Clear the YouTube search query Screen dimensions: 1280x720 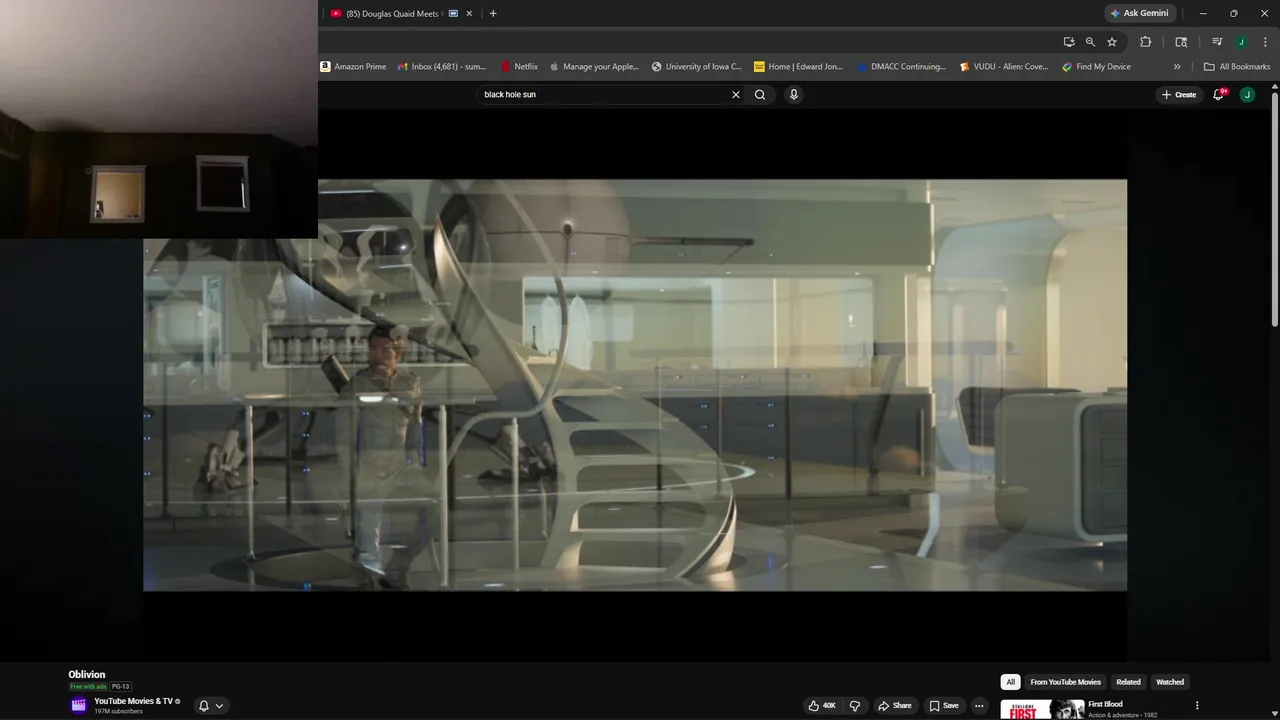pyautogui.click(x=736, y=95)
